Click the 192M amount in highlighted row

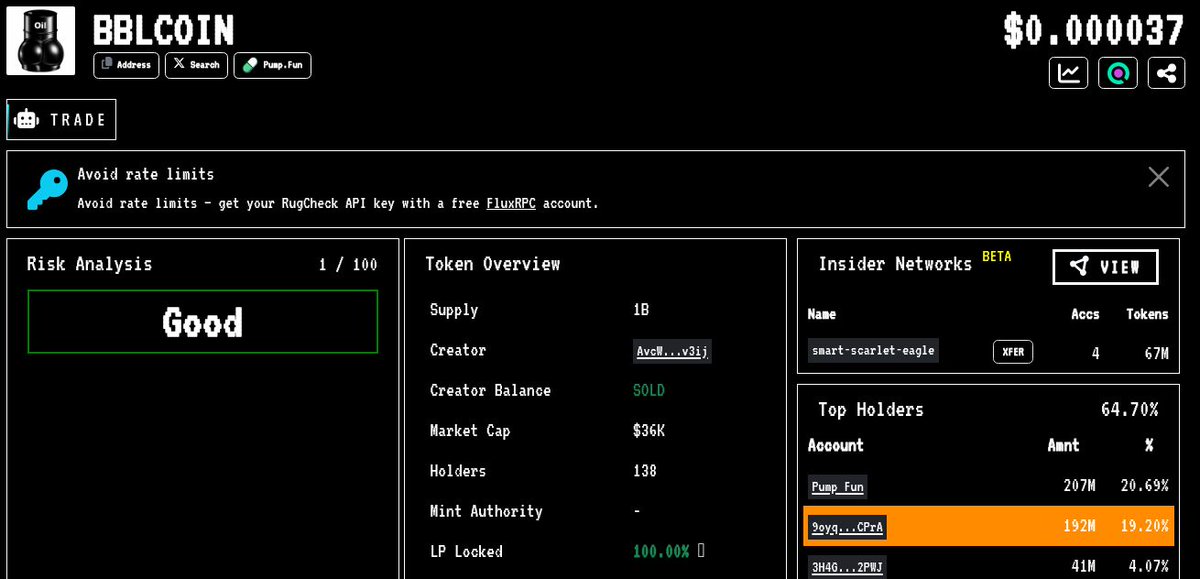[x=1079, y=526]
